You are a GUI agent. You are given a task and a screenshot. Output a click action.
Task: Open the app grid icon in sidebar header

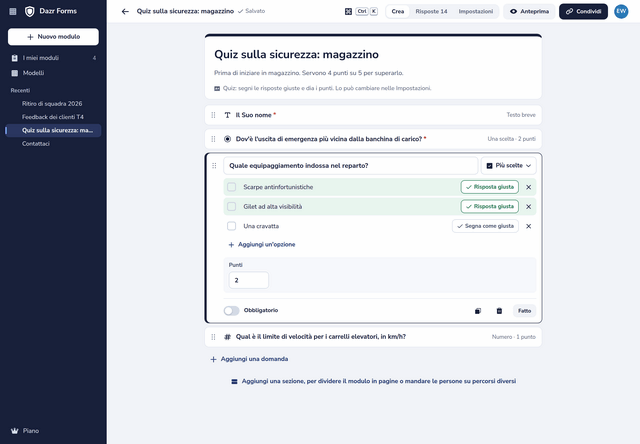coord(13,11)
